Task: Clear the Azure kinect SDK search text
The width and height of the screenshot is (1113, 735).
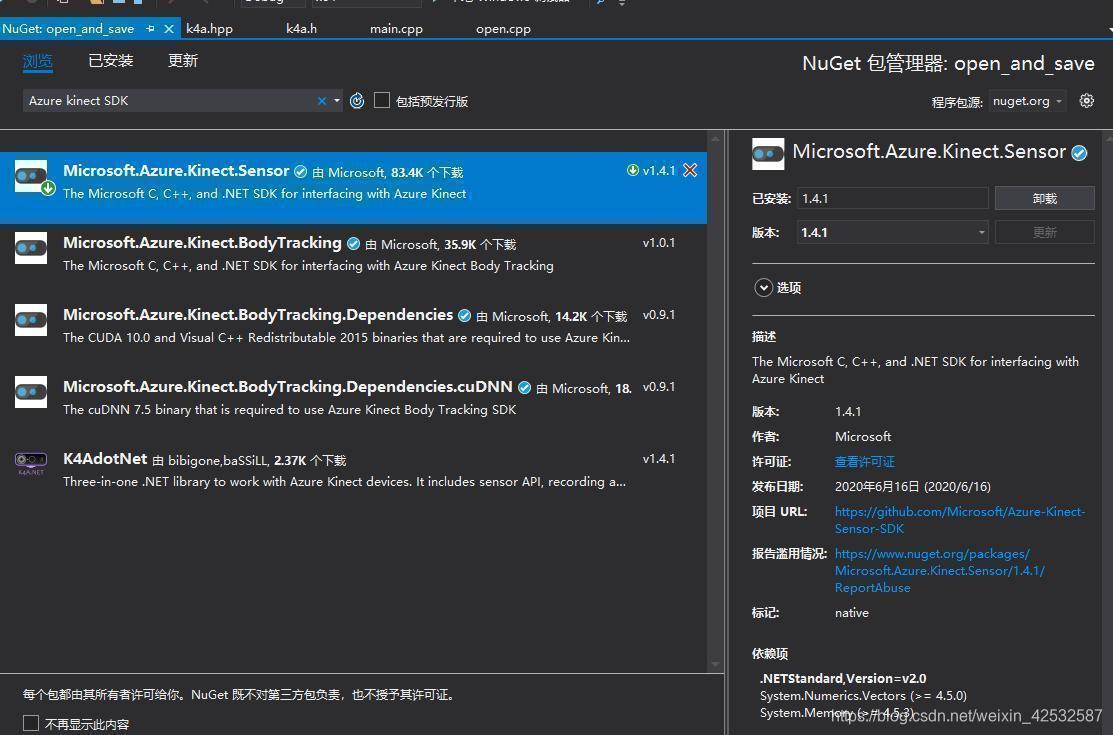Action: [322, 101]
